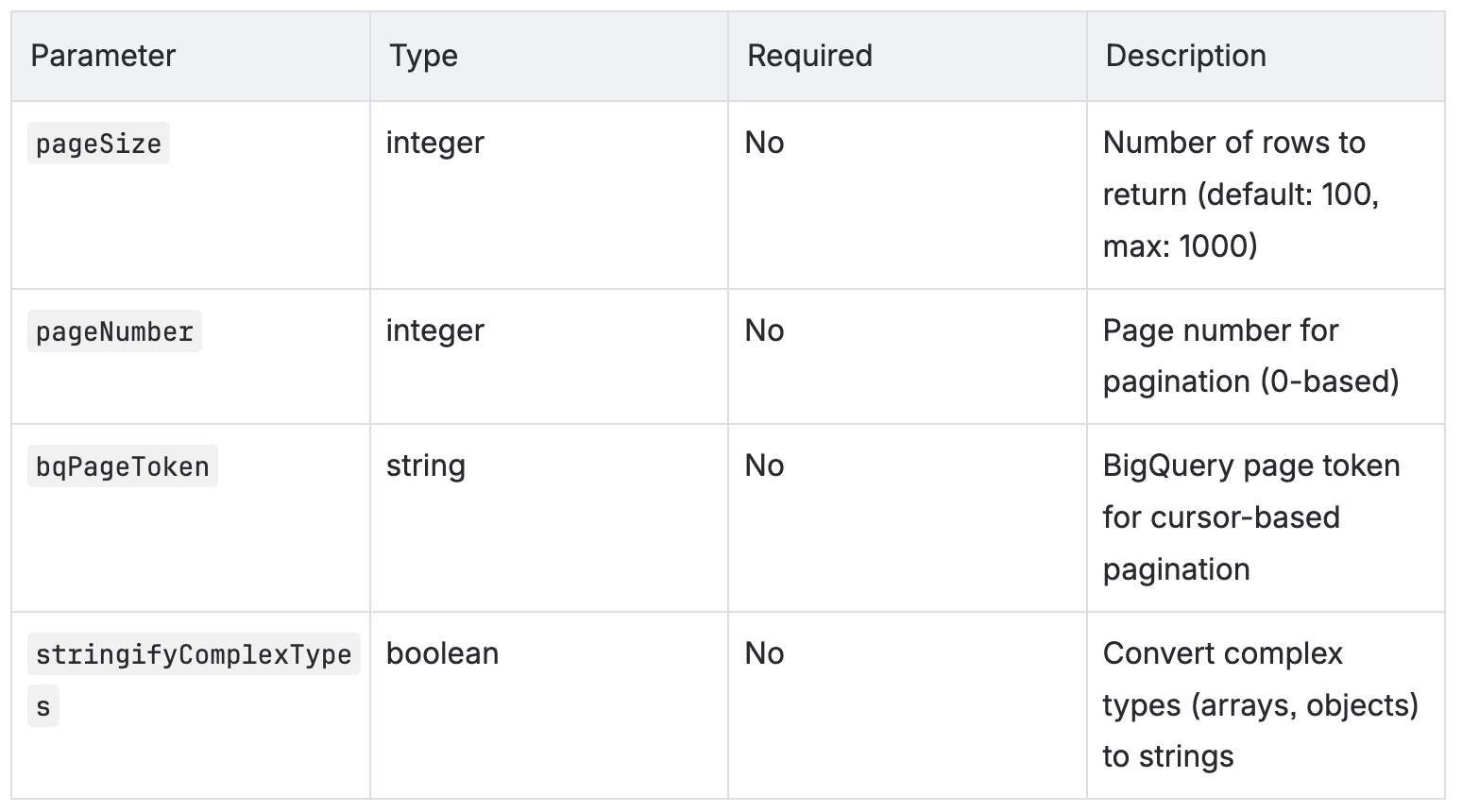Click the stringifyComplexTypes parameter code tag
Image resolution: width=1462 pixels, height=812 pixels.
(x=194, y=680)
